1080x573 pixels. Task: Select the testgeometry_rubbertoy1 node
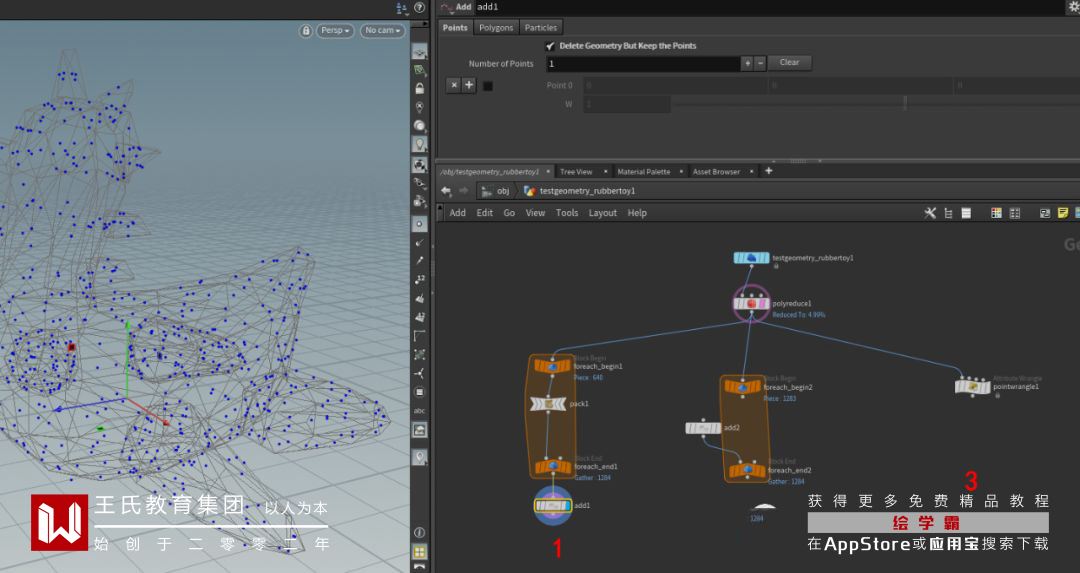[x=750, y=258]
